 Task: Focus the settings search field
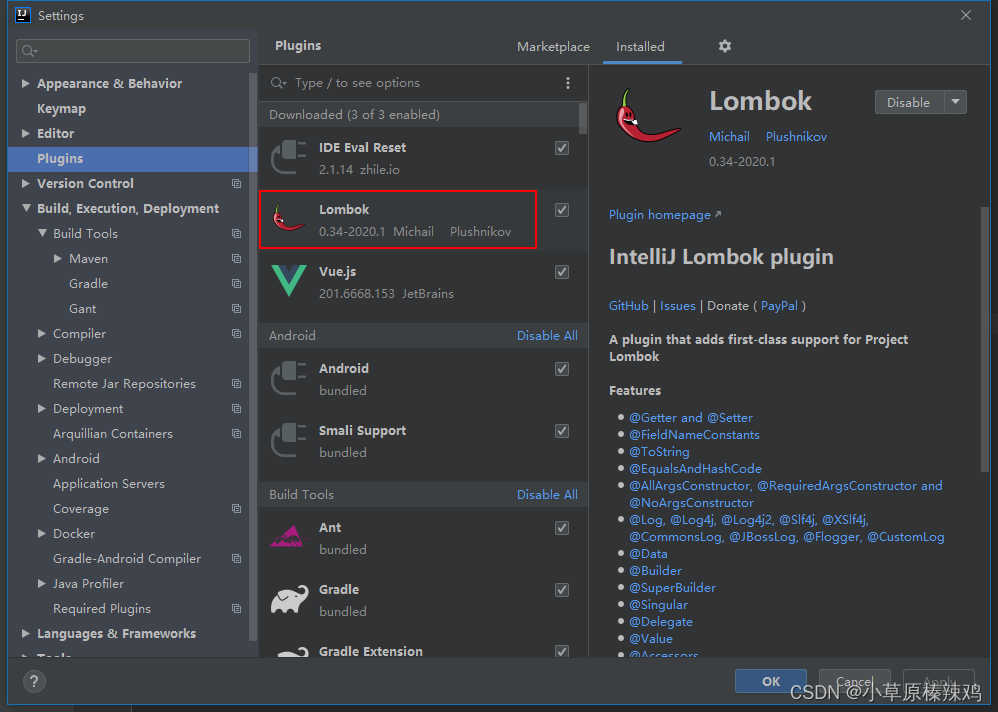[132, 51]
